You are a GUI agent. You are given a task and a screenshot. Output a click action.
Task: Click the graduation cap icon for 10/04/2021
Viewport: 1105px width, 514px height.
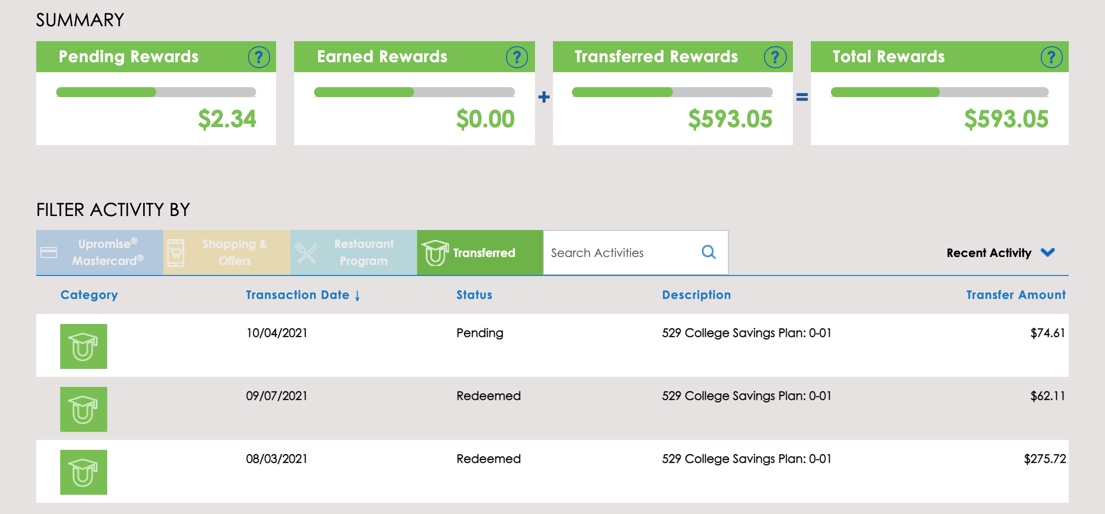pos(83,346)
